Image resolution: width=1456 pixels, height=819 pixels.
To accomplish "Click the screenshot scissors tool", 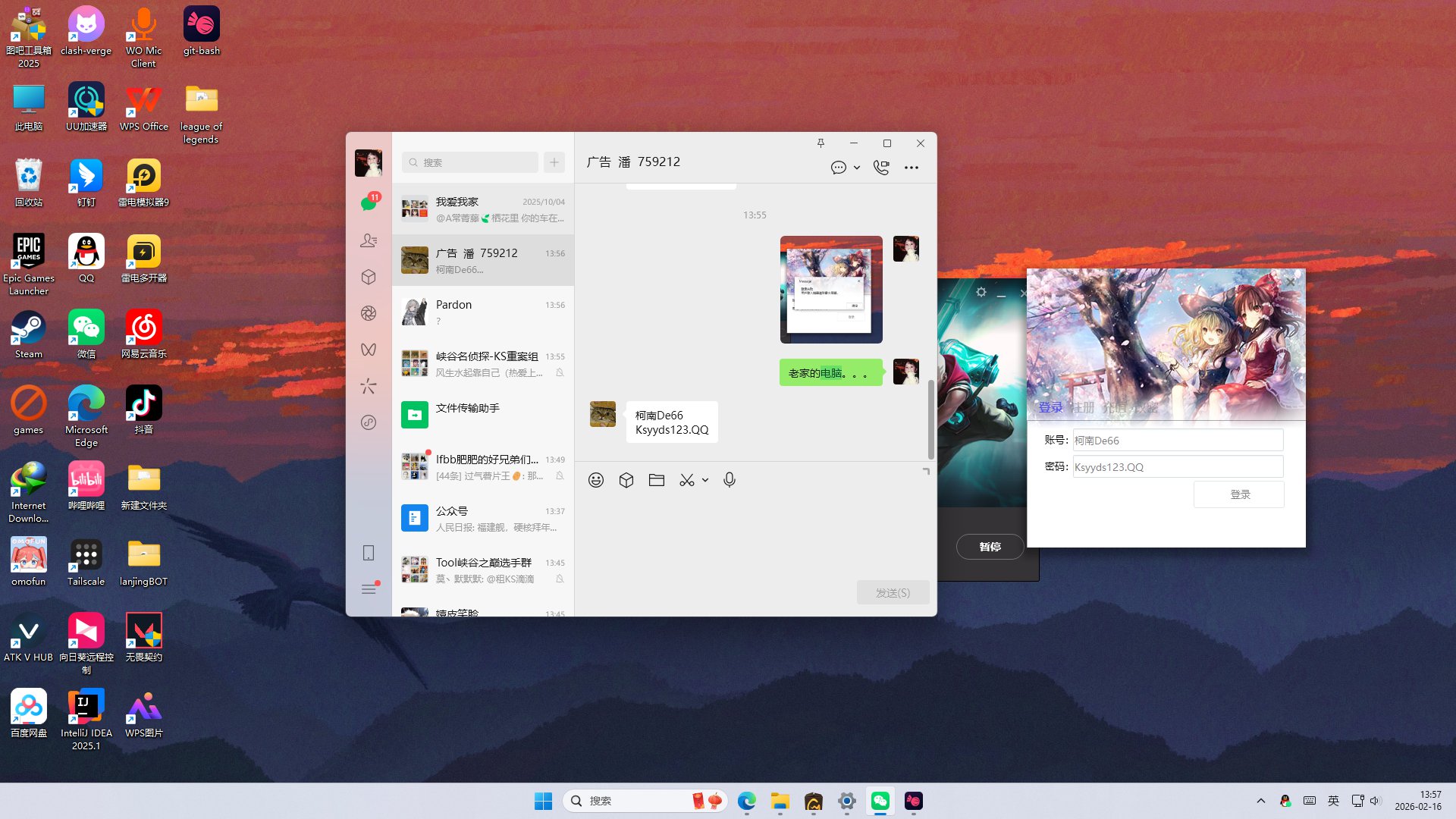I will pos(687,480).
